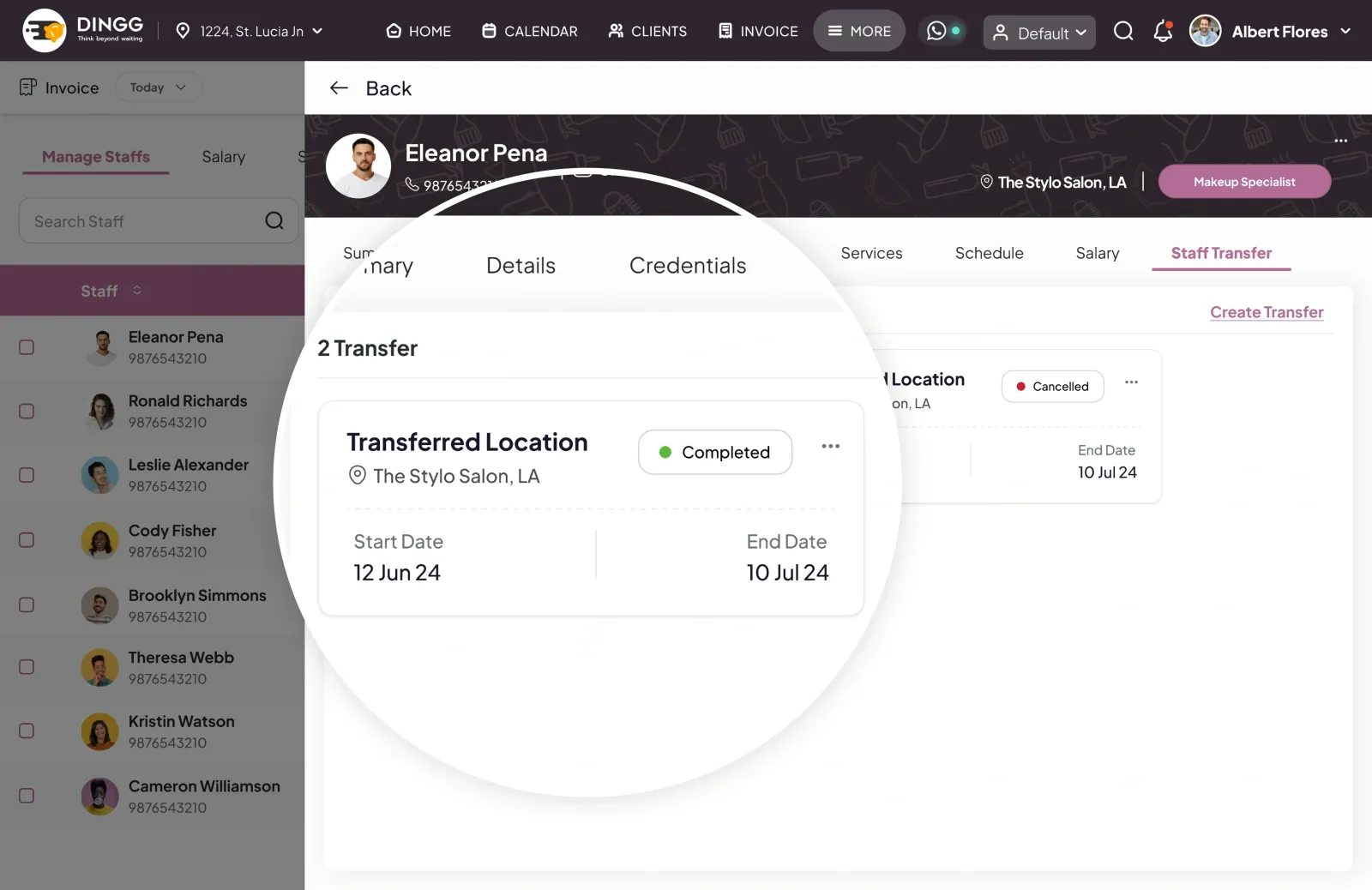Image resolution: width=1372 pixels, height=890 pixels.
Task: Select the Eleanor Pena checkbox
Action: (x=27, y=347)
